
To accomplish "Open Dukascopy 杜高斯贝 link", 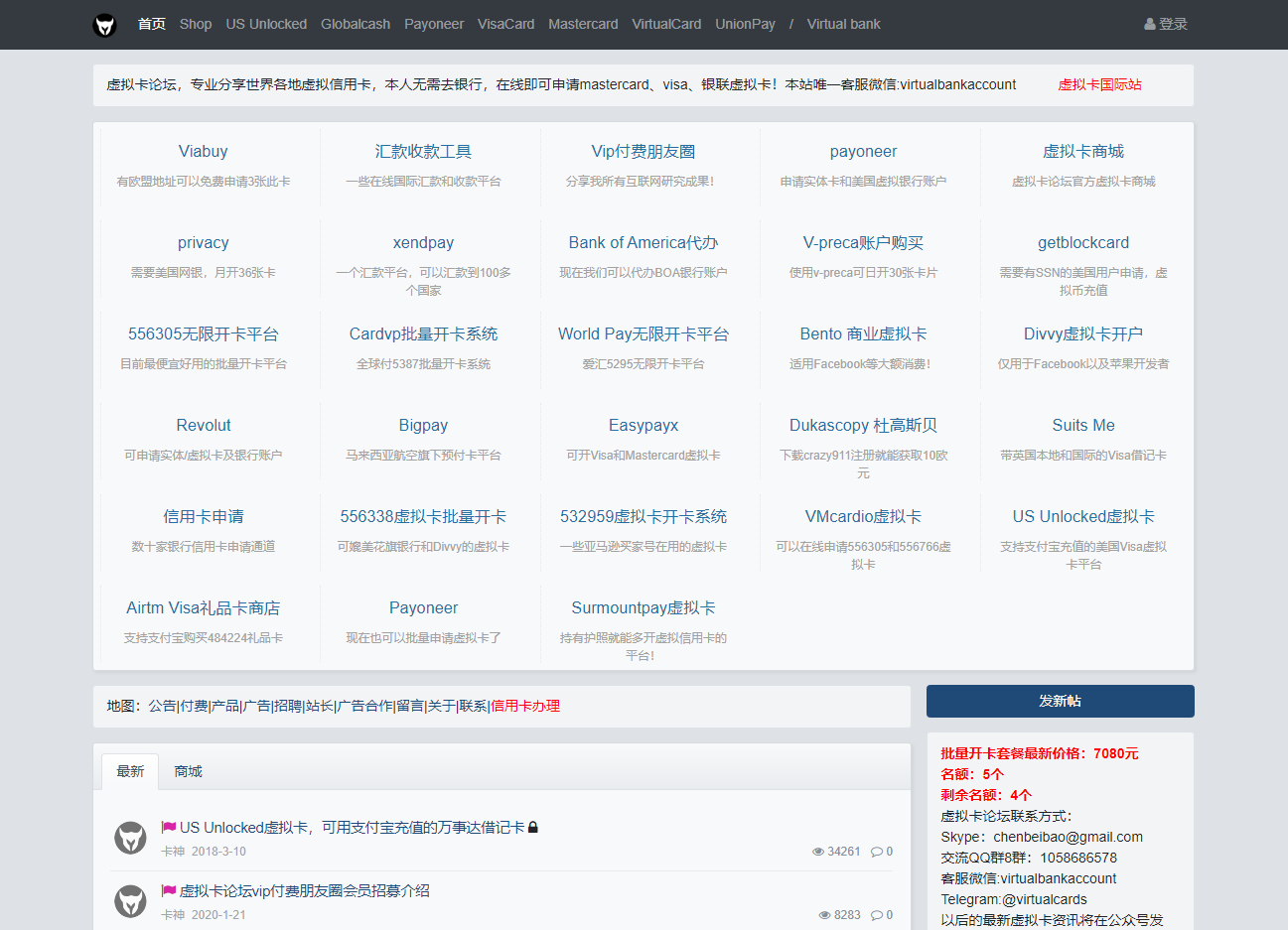I will (x=863, y=425).
